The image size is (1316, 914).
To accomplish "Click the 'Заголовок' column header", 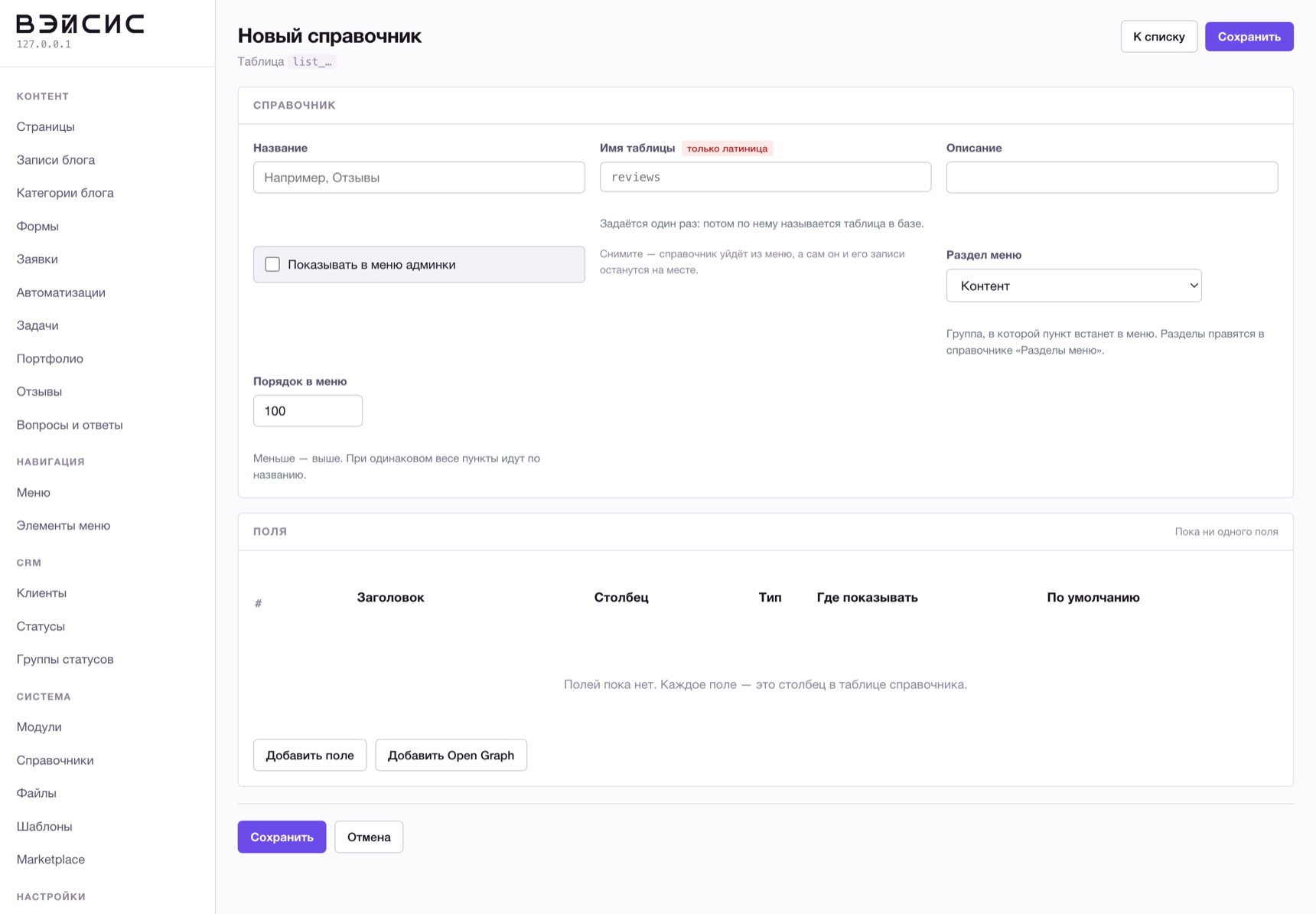I will [x=390, y=597].
